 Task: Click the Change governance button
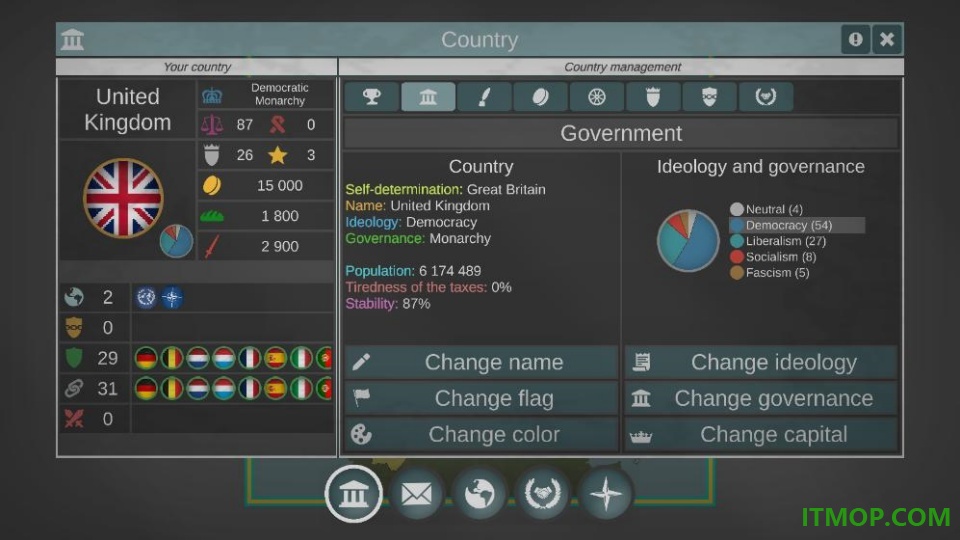pos(761,398)
